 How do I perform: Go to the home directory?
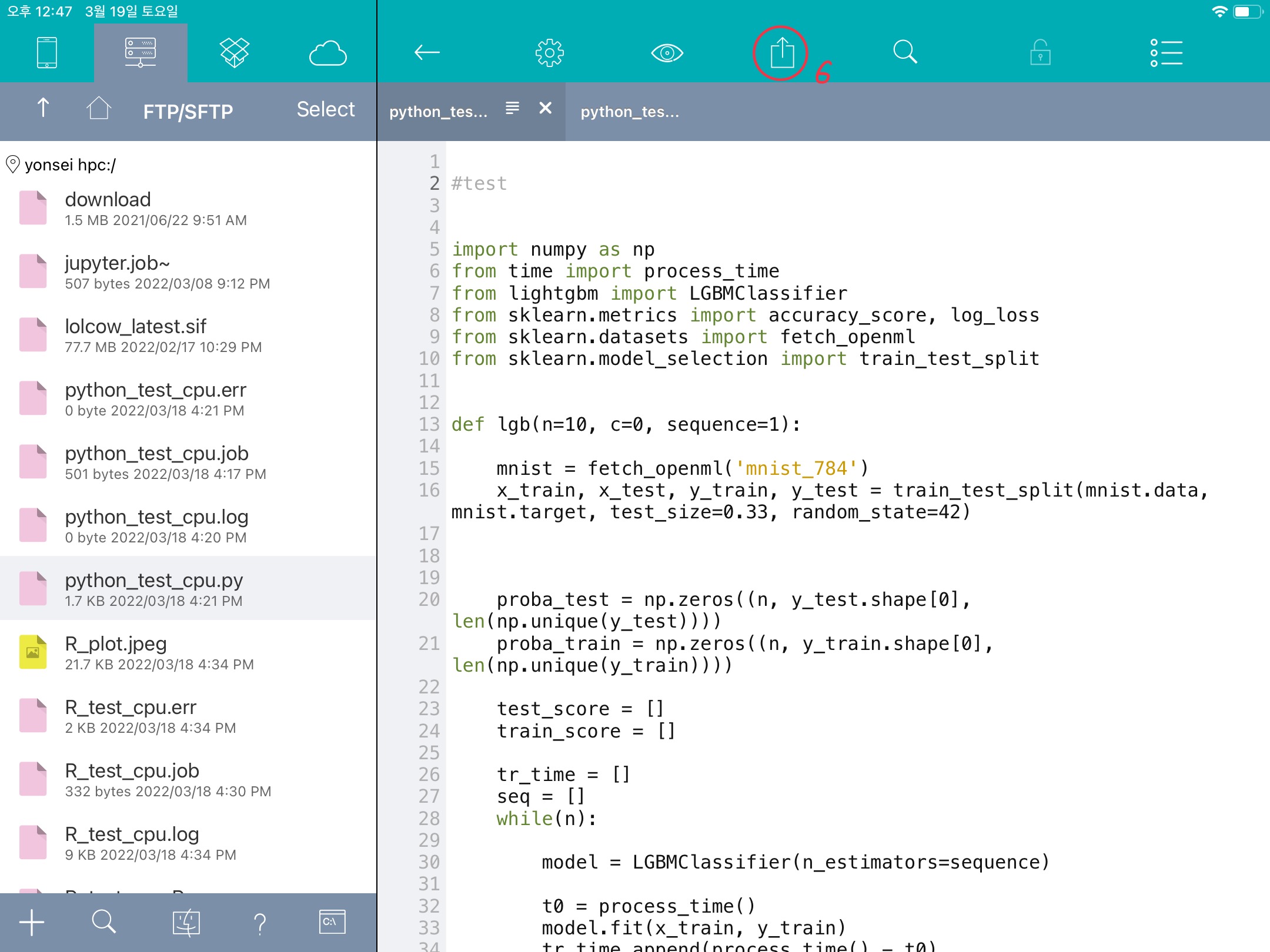tap(98, 108)
